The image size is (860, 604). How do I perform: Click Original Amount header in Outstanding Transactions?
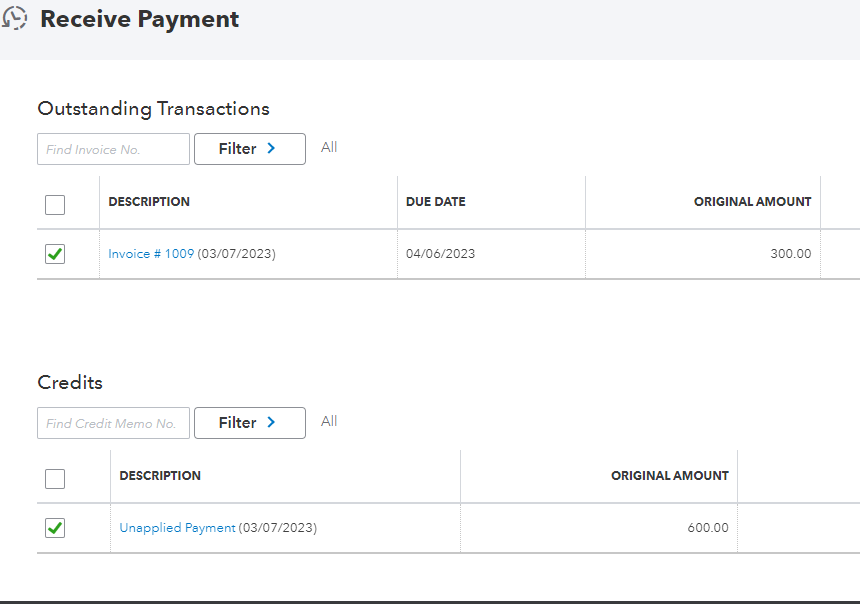tap(752, 202)
